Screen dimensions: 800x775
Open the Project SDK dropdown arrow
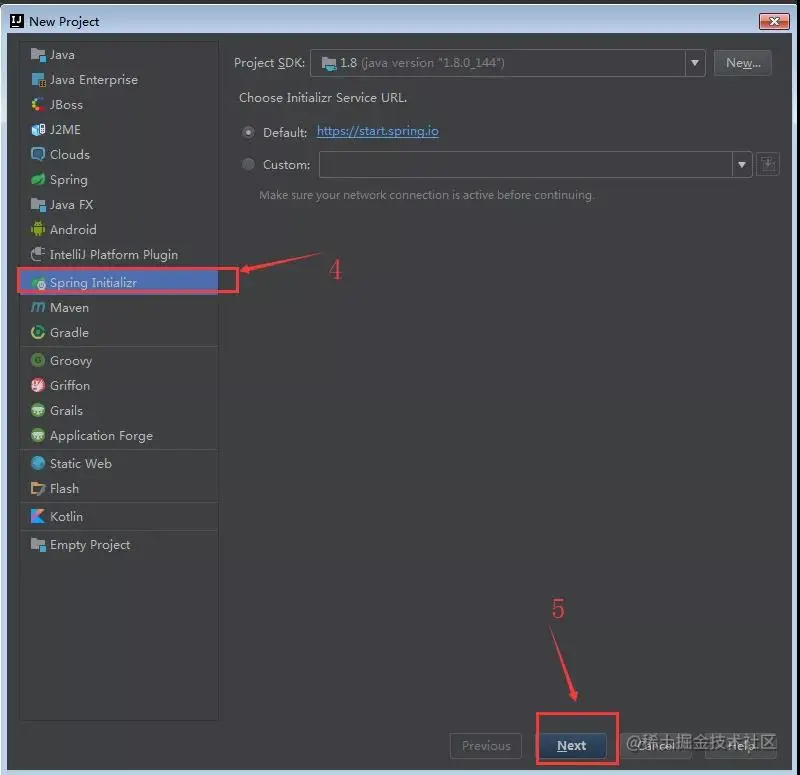pos(695,63)
